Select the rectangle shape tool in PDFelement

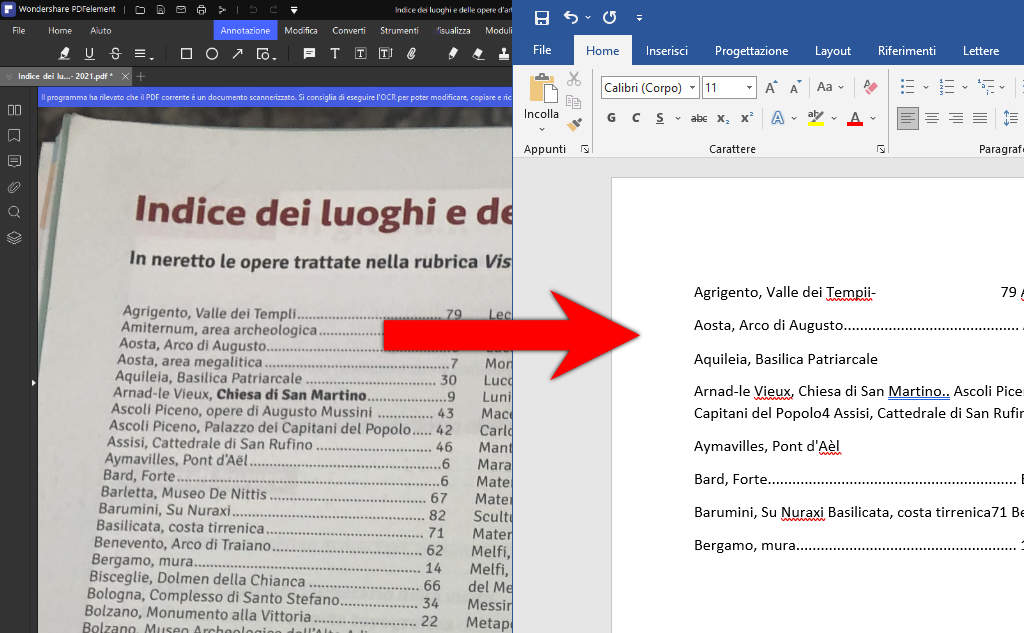(186, 54)
